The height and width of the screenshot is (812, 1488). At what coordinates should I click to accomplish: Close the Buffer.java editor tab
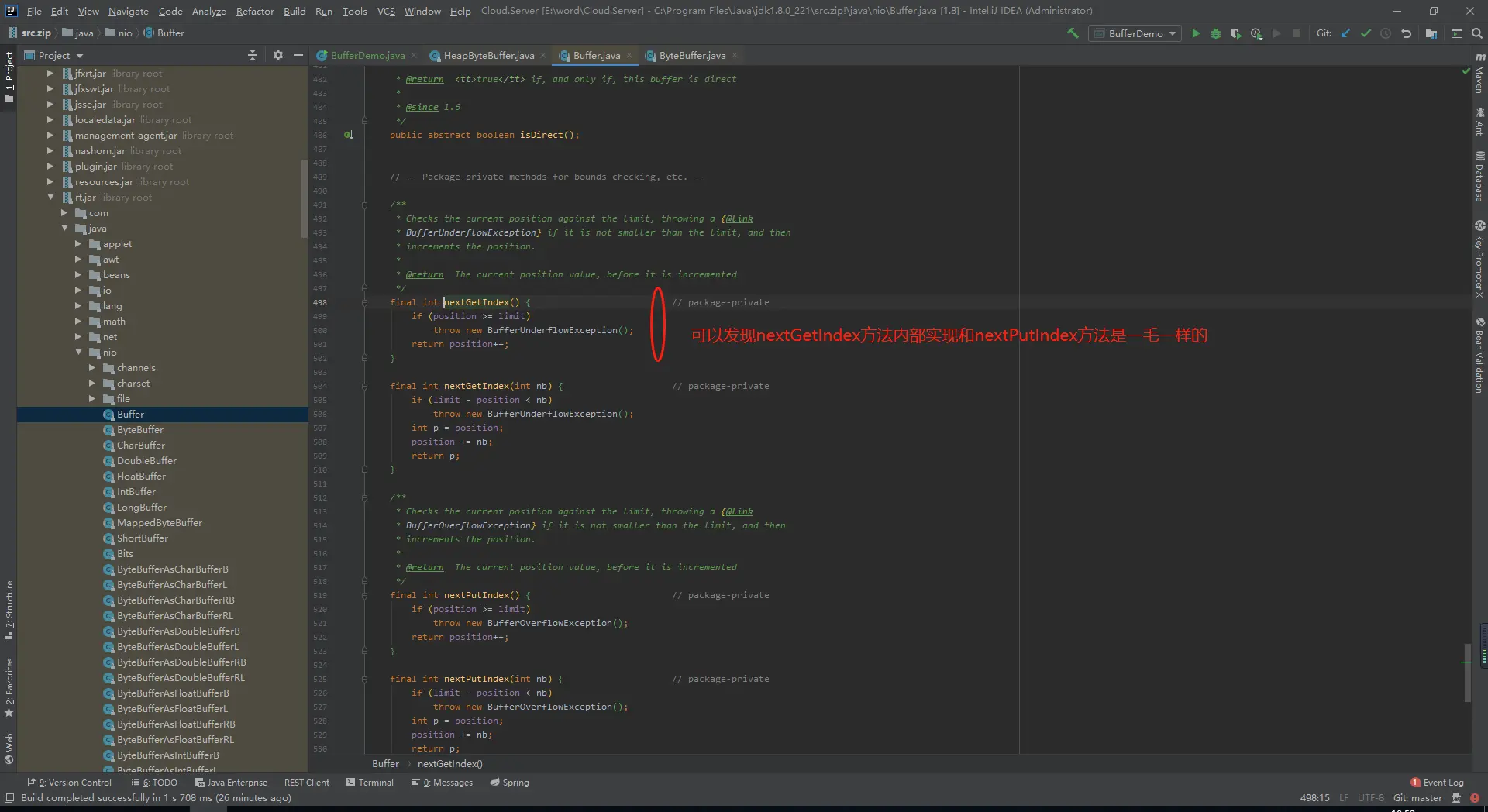tap(629, 55)
